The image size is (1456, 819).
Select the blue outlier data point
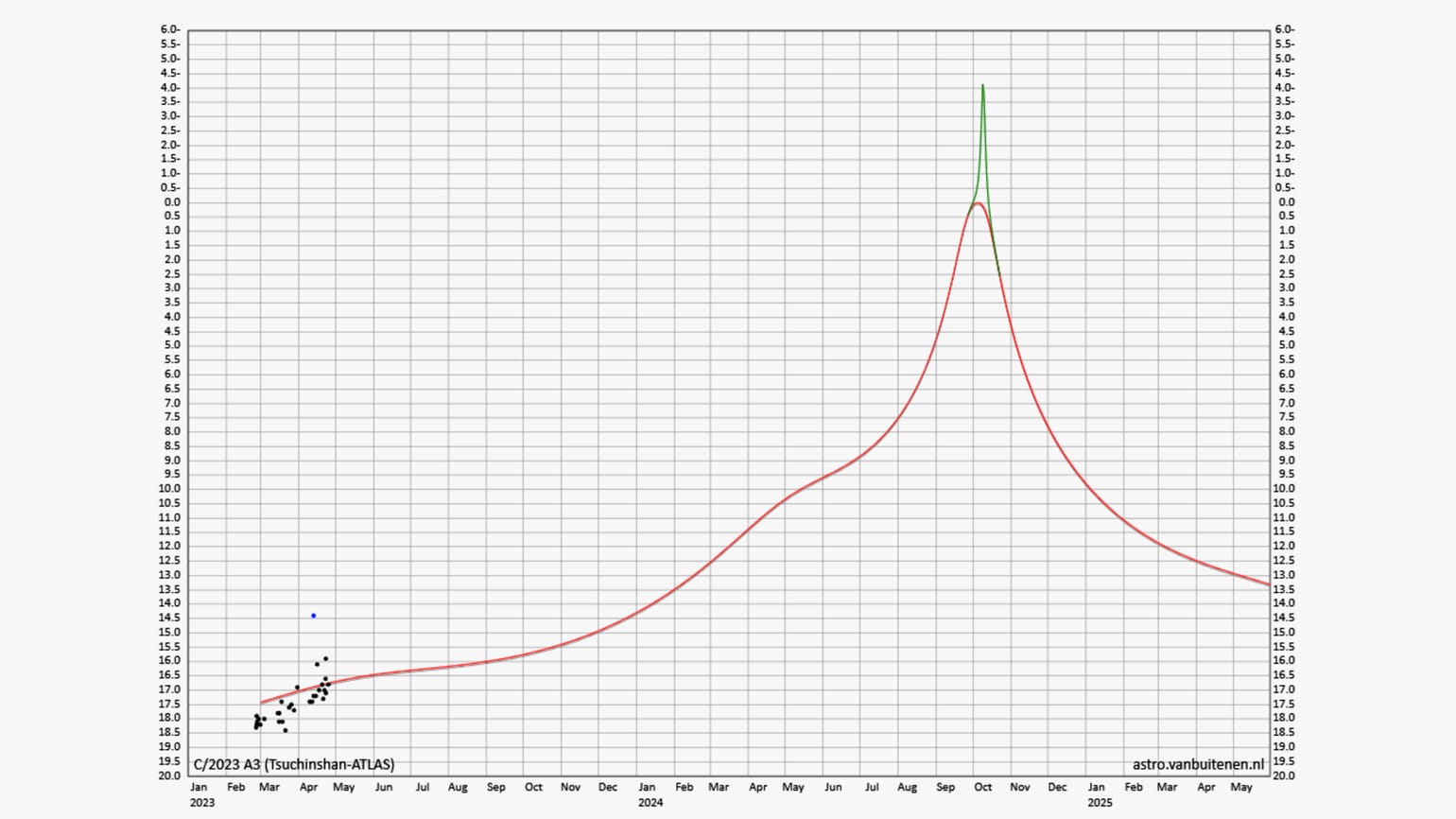pos(313,616)
